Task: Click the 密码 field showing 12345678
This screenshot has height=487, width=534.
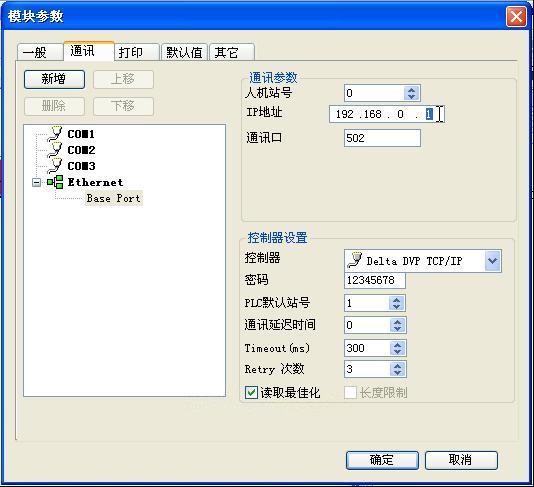Action: (x=375, y=280)
